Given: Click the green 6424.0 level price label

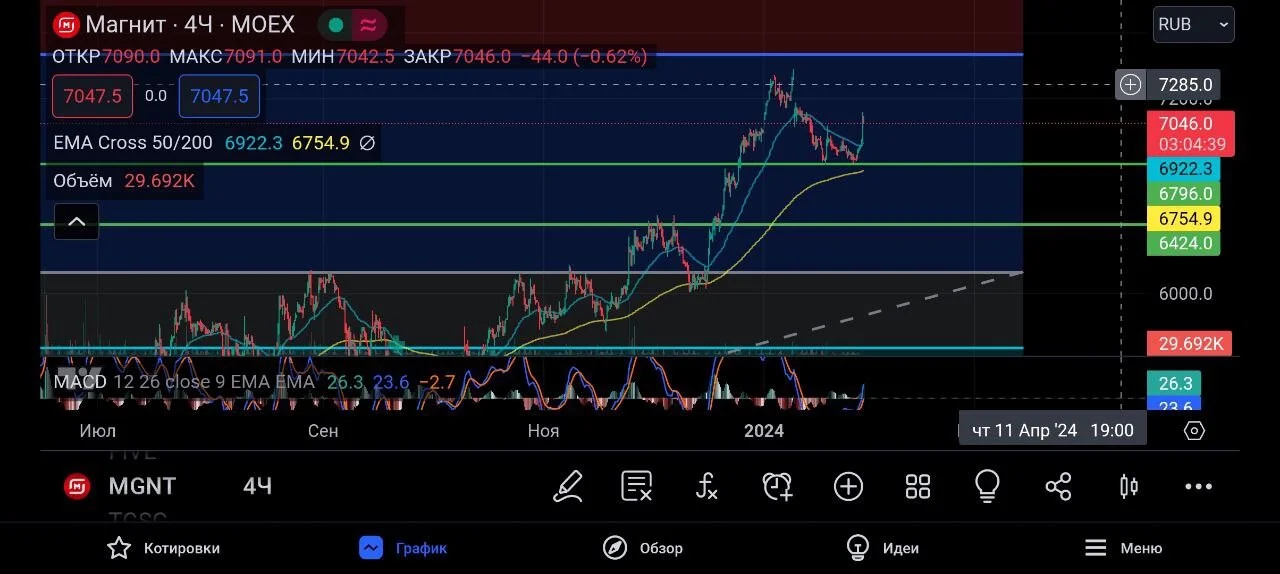Looking at the screenshot, I should [x=1183, y=243].
